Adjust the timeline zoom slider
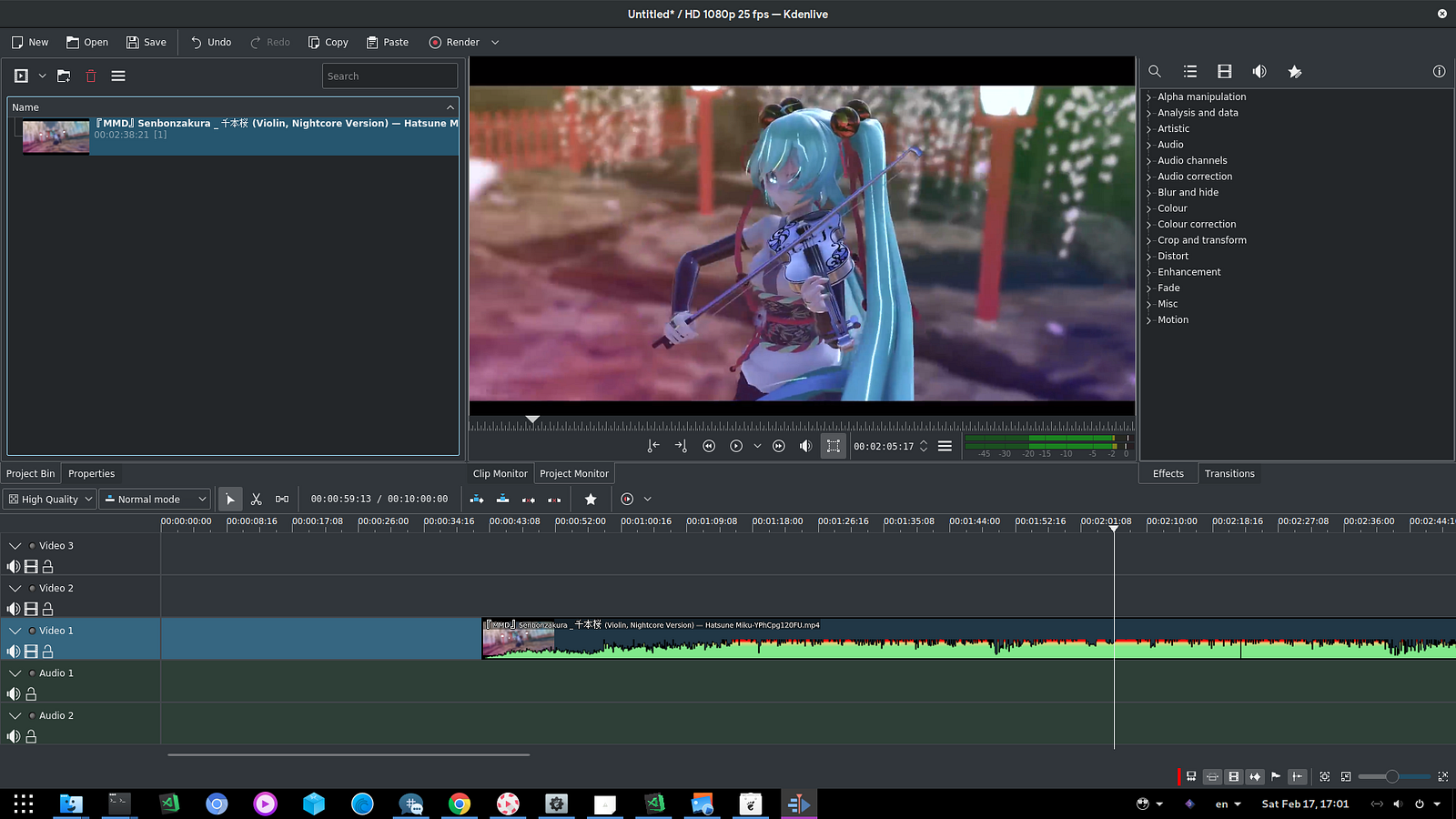The height and width of the screenshot is (819, 1456). click(1391, 776)
